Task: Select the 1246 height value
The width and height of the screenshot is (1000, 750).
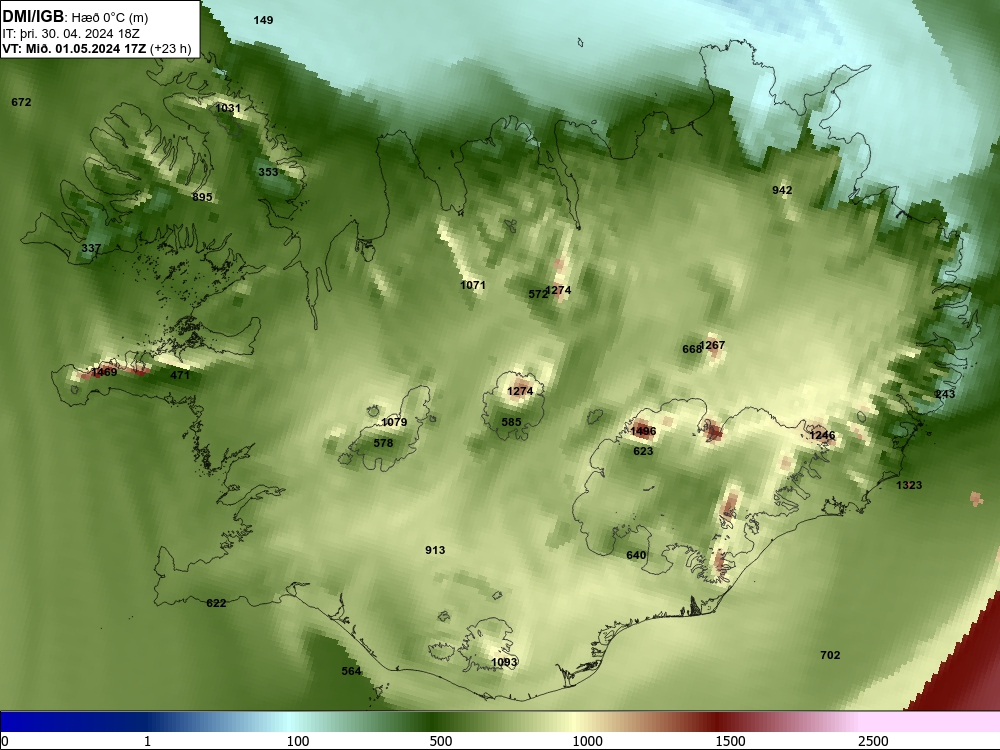Action: tap(822, 436)
